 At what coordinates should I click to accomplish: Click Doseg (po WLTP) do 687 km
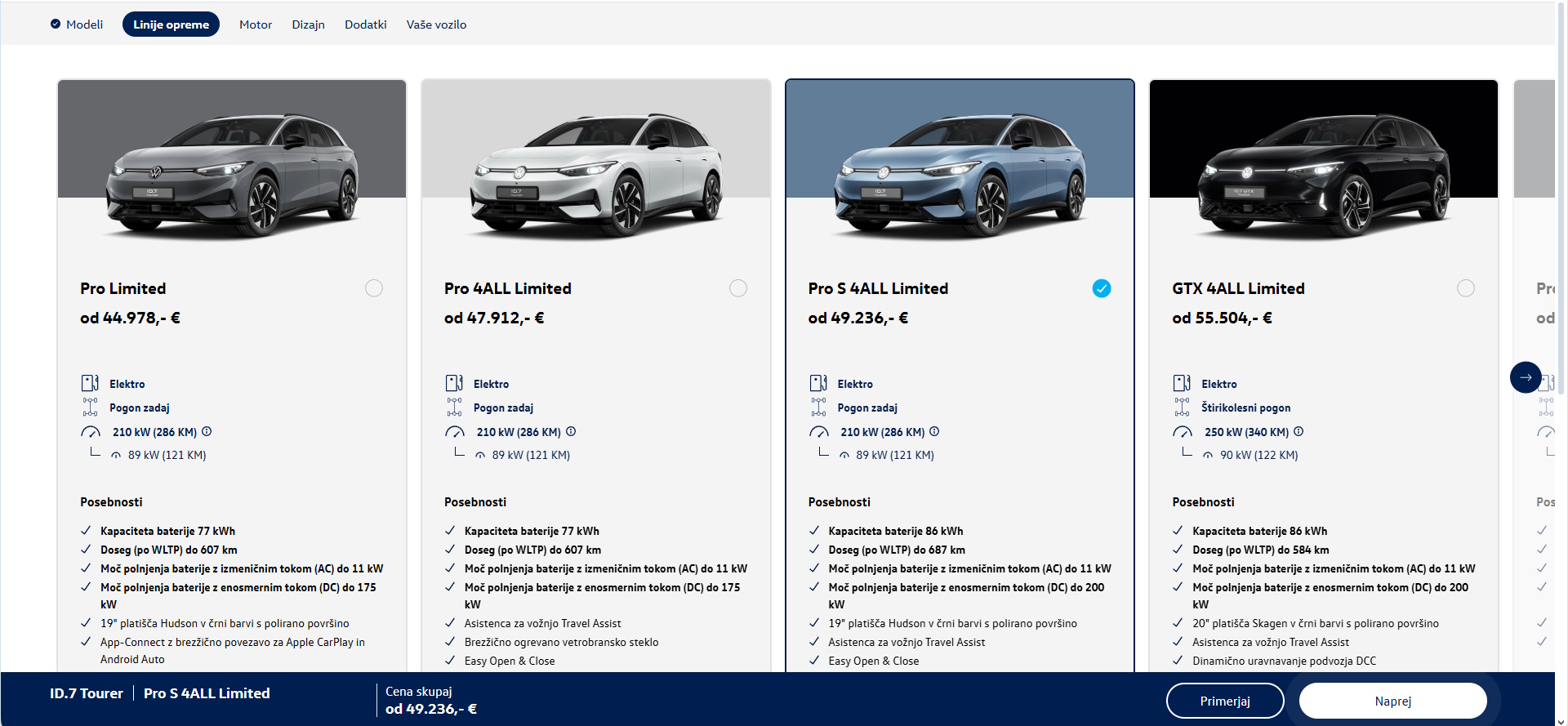(897, 550)
